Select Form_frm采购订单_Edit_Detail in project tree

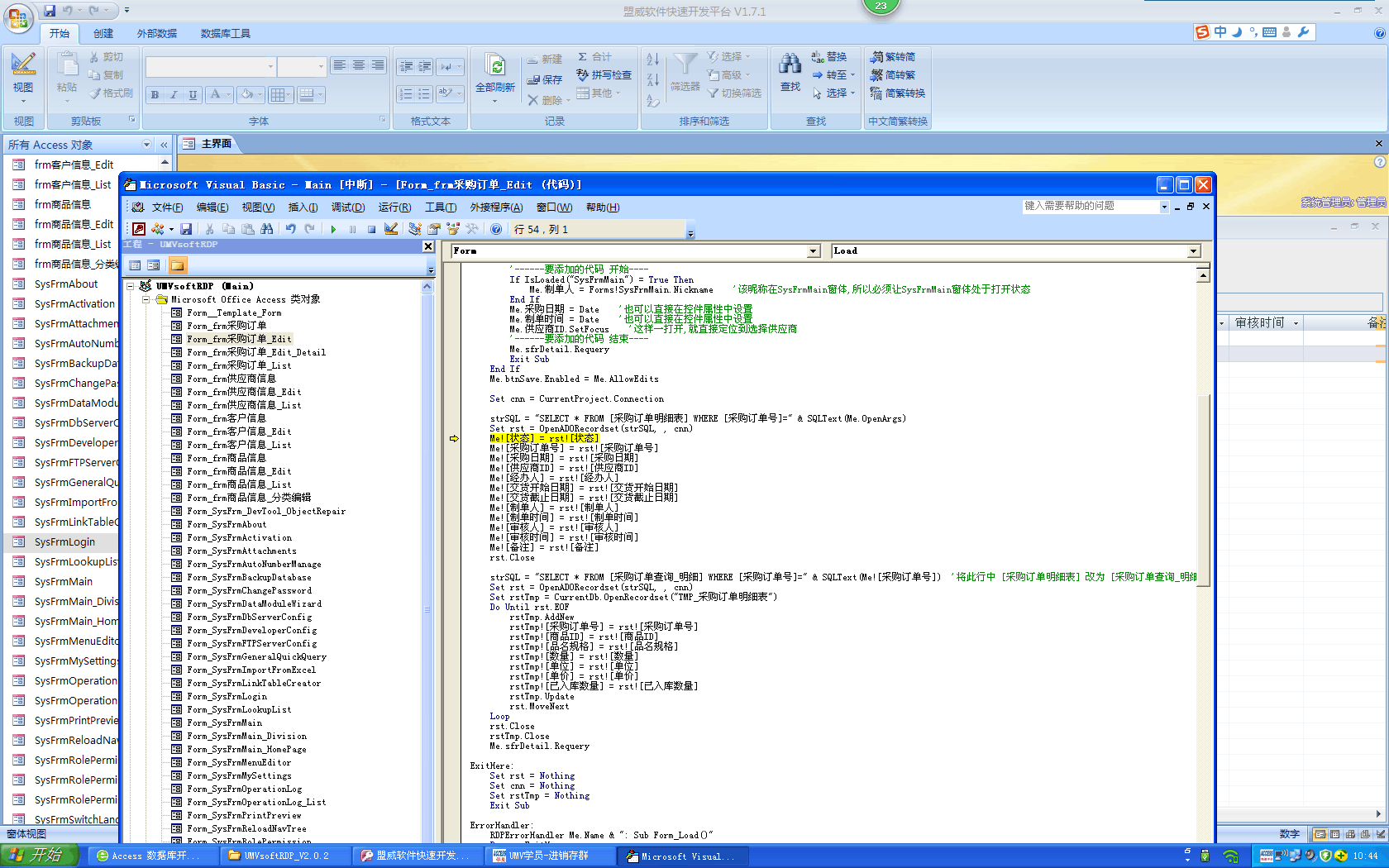coord(256,352)
